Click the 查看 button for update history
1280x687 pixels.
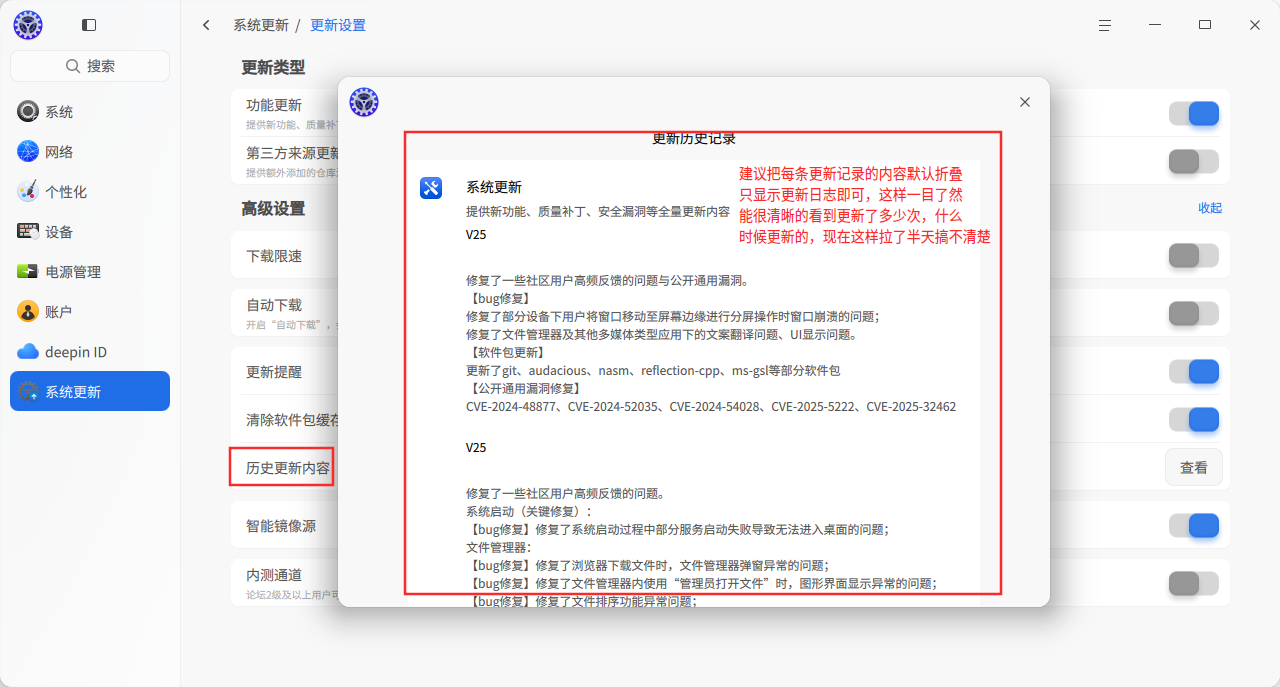pos(1194,467)
